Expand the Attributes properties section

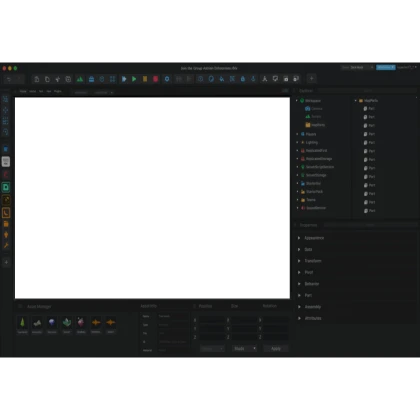click(299, 318)
